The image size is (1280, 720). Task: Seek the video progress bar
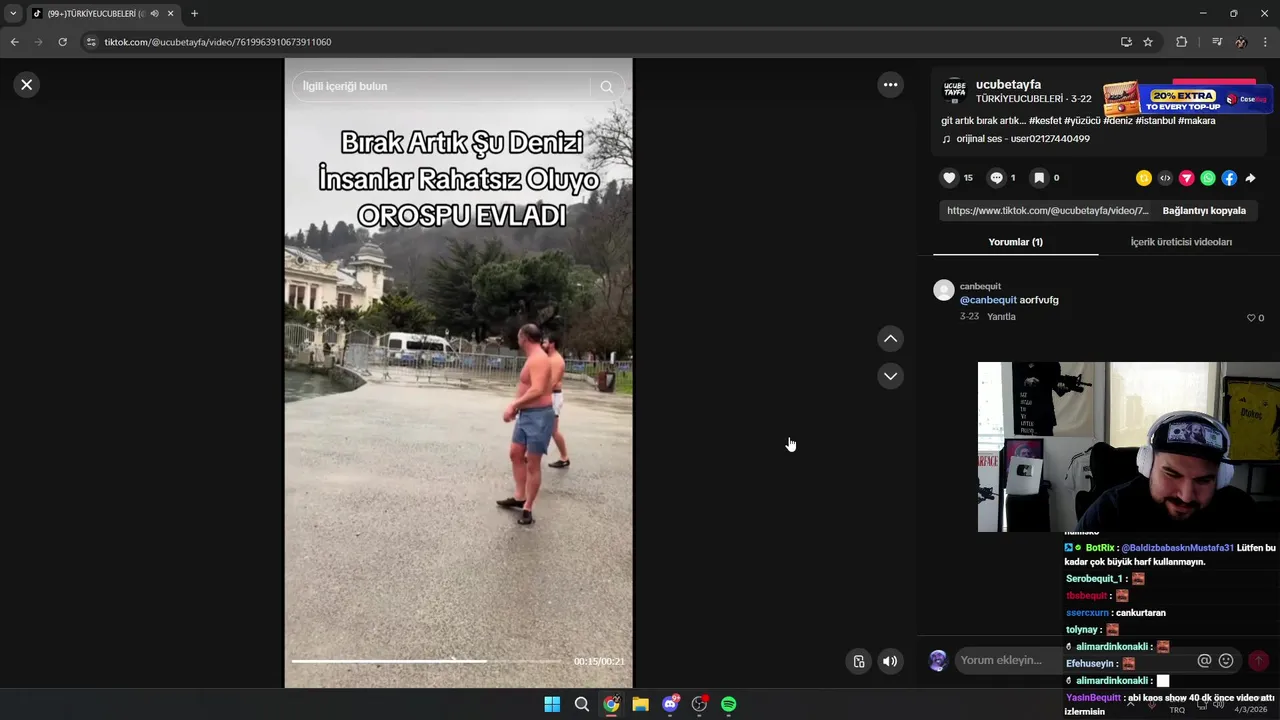point(428,661)
